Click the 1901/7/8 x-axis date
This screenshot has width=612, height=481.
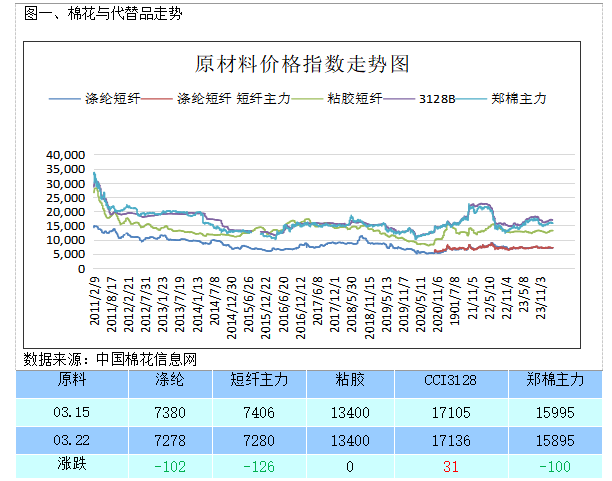point(455,301)
